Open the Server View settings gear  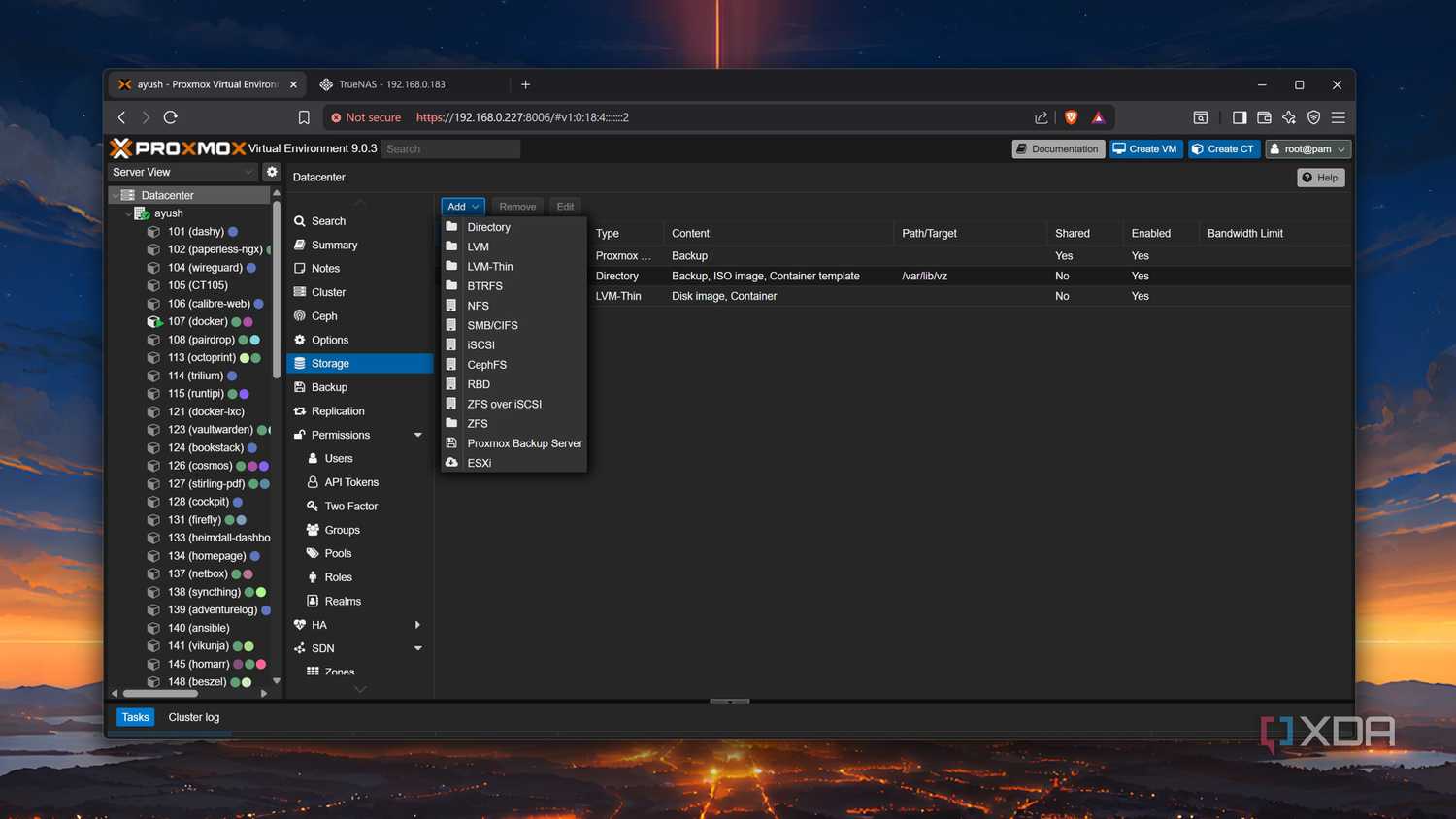pos(272,172)
